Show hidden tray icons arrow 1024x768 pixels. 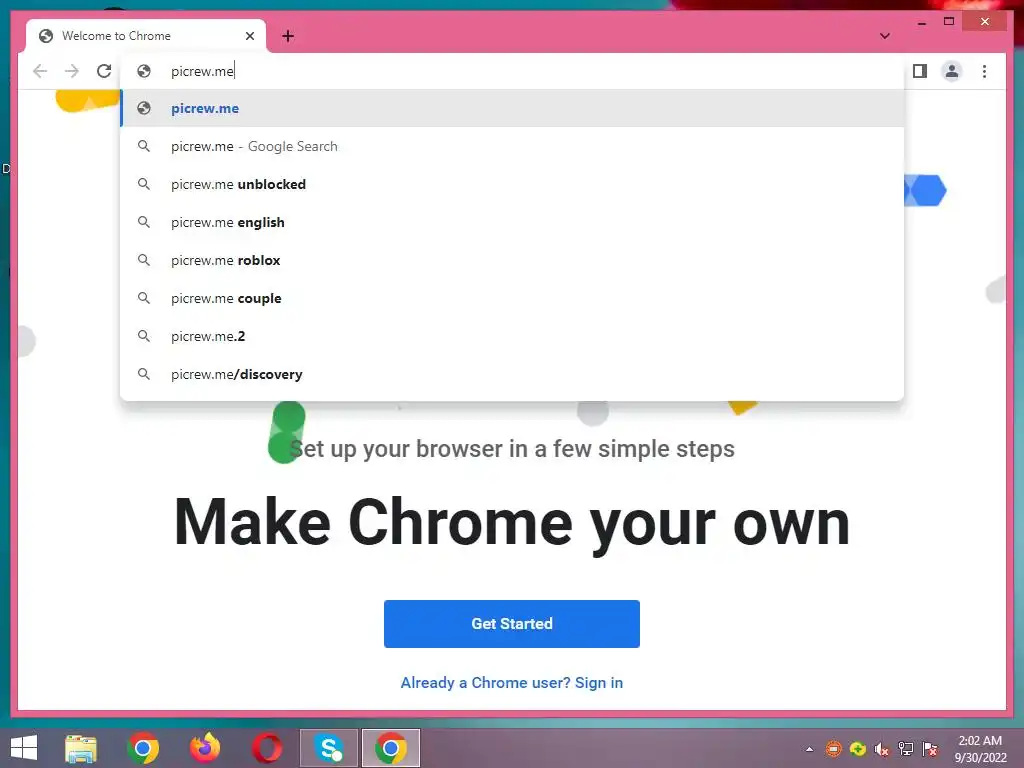810,749
